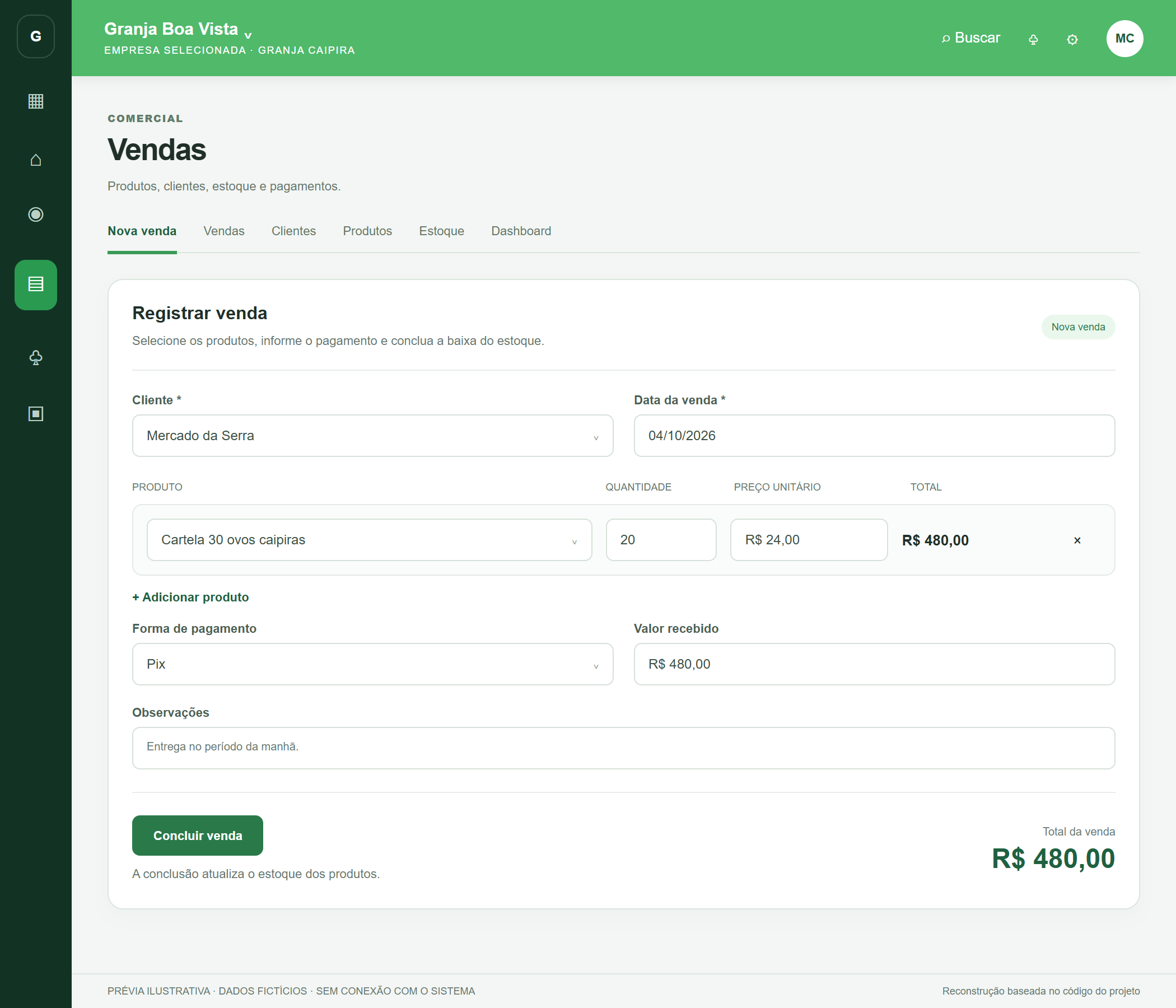Image resolution: width=1176 pixels, height=1008 pixels.
Task: Open the settings gear in header
Action: coord(1072,39)
